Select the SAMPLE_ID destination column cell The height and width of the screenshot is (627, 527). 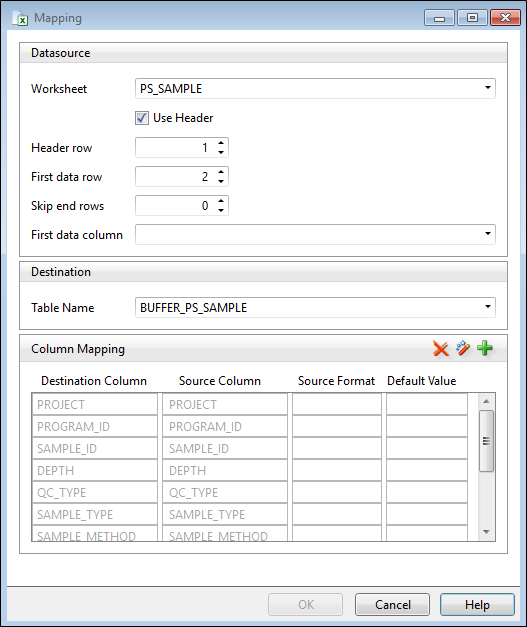[x=95, y=449]
